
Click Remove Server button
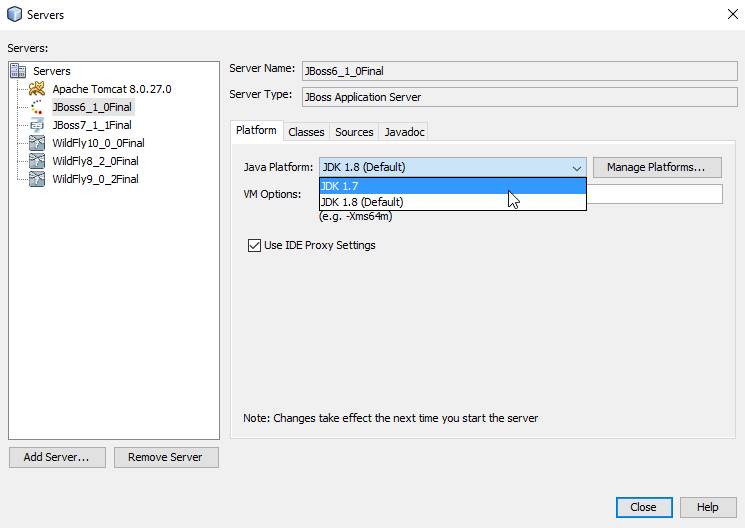pos(166,457)
